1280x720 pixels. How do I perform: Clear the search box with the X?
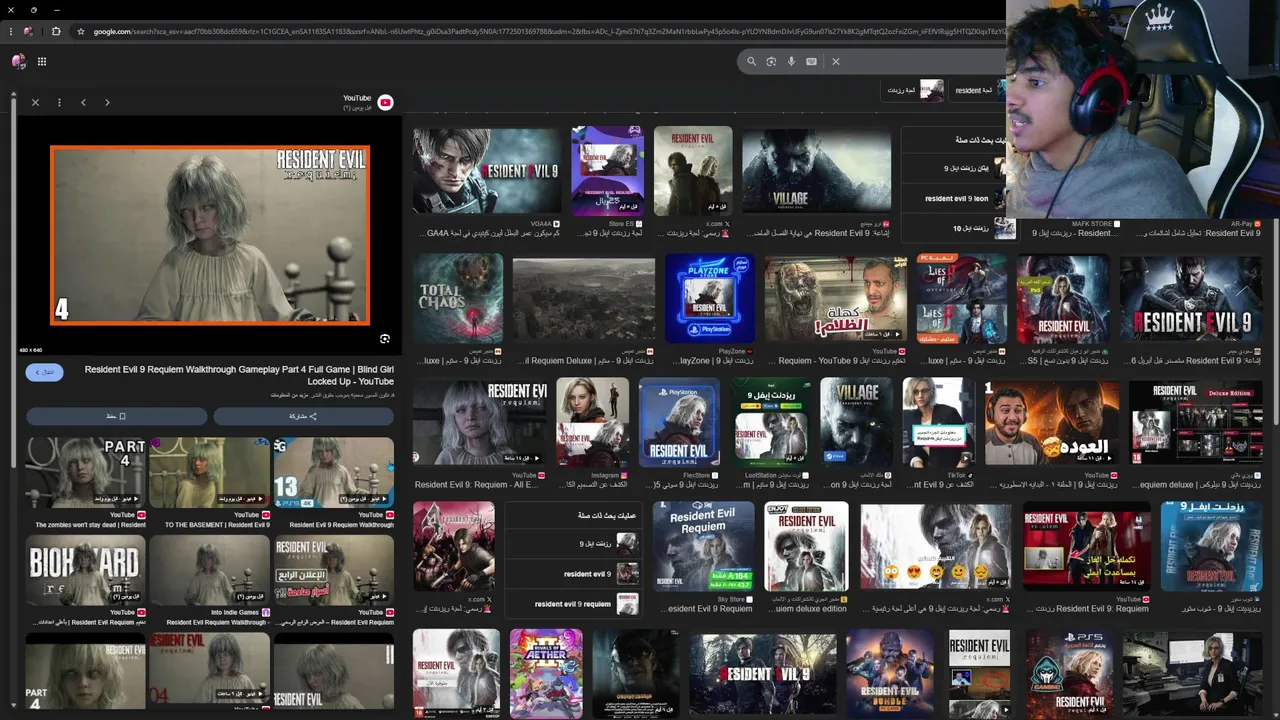point(836,61)
